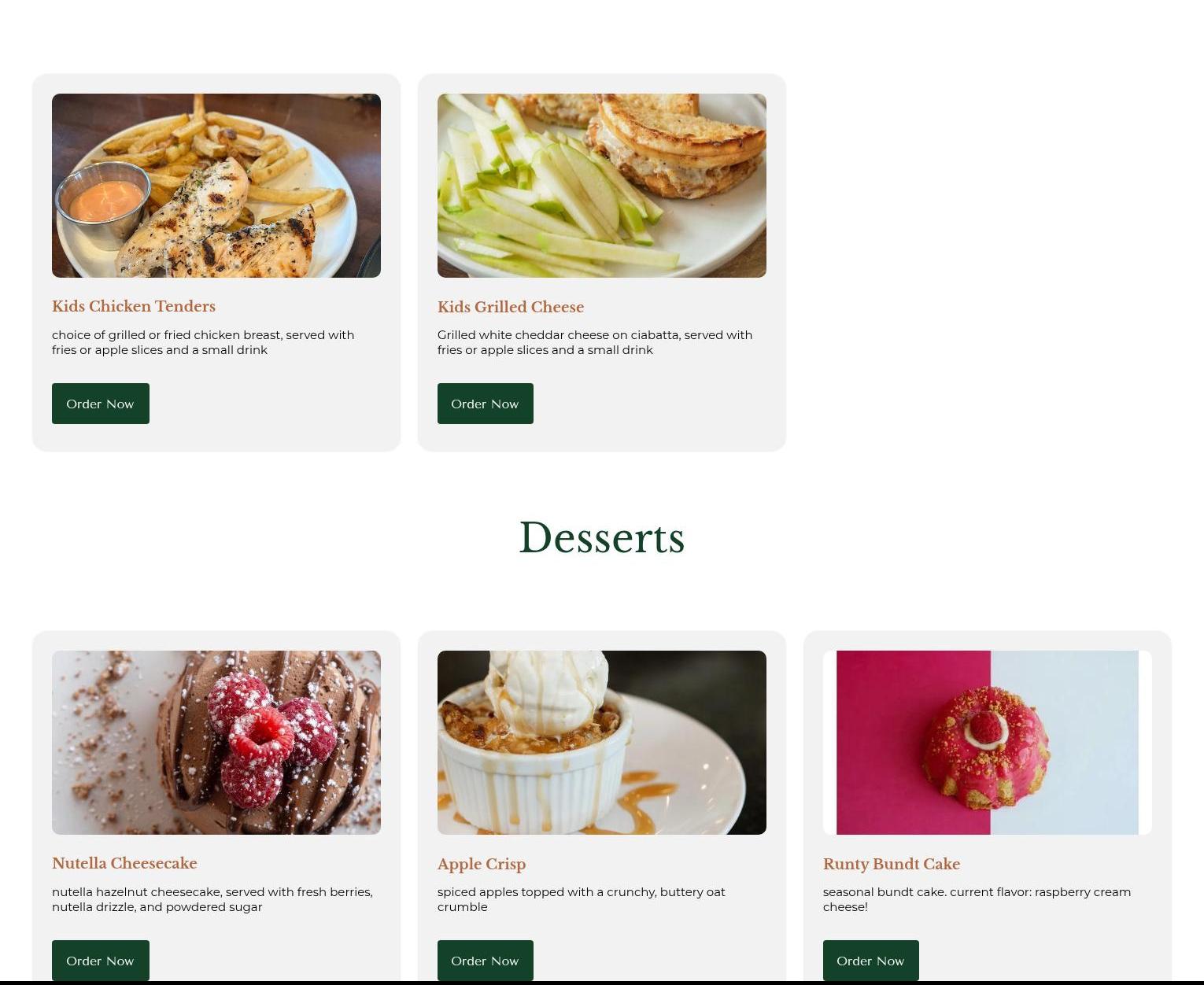Order the Runty Bundt Cake

(871, 961)
